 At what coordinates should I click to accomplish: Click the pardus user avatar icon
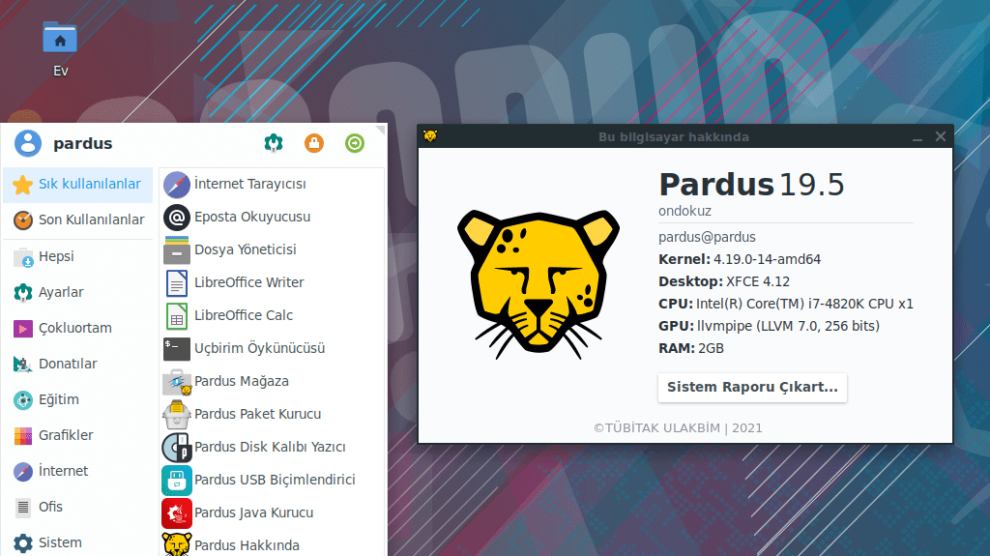coord(28,143)
